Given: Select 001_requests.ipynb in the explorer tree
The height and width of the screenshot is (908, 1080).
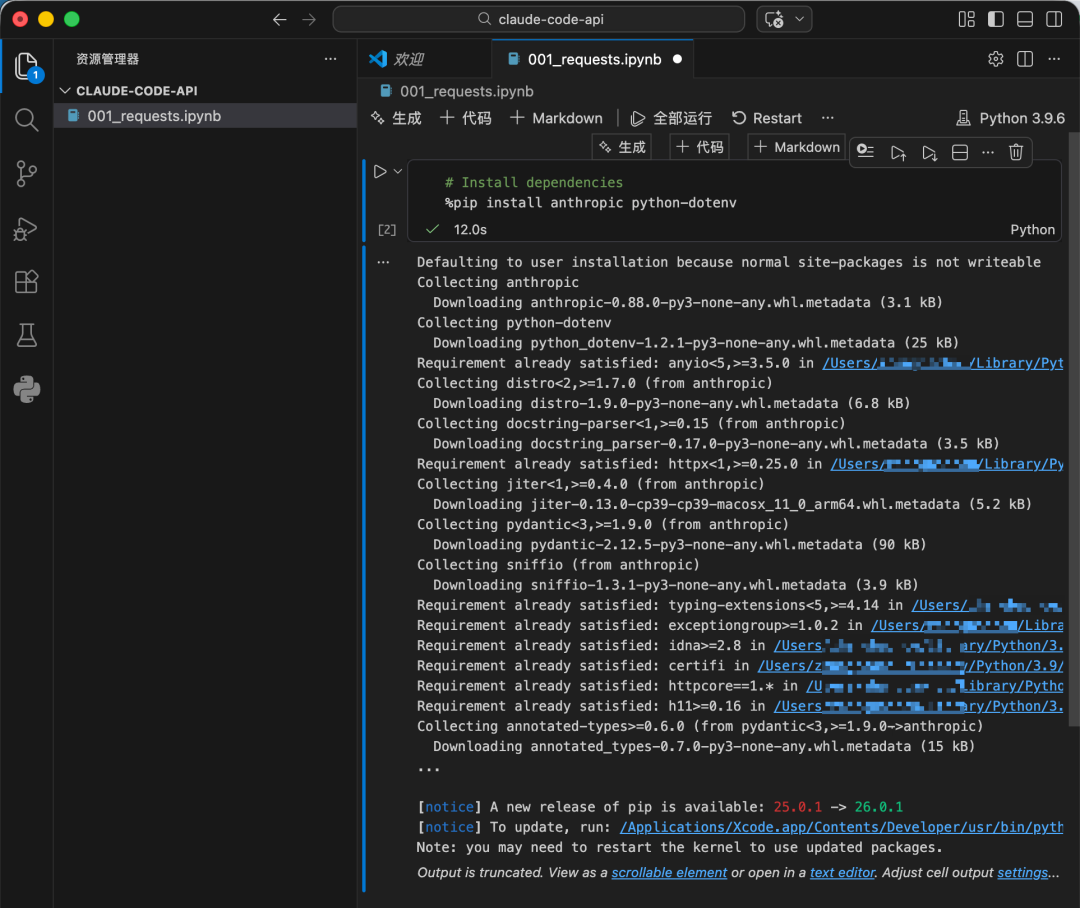Looking at the screenshot, I should [x=205, y=116].
